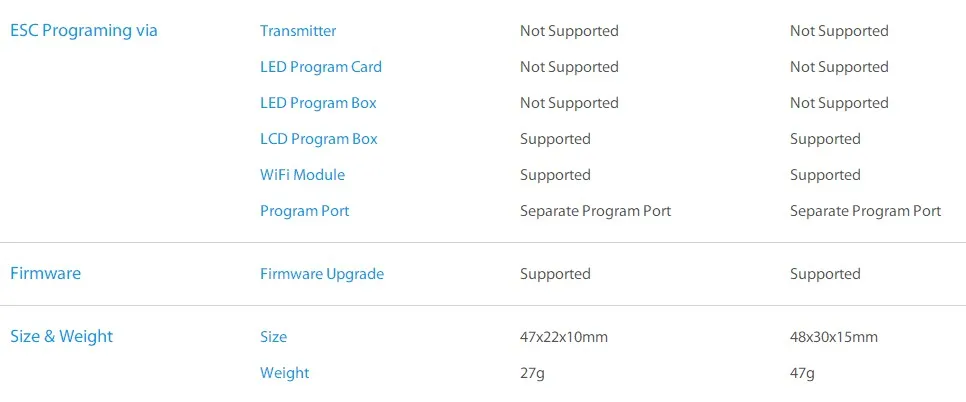The height and width of the screenshot is (402, 966).
Task: Click the WiFi Module label
Action: 302,175
